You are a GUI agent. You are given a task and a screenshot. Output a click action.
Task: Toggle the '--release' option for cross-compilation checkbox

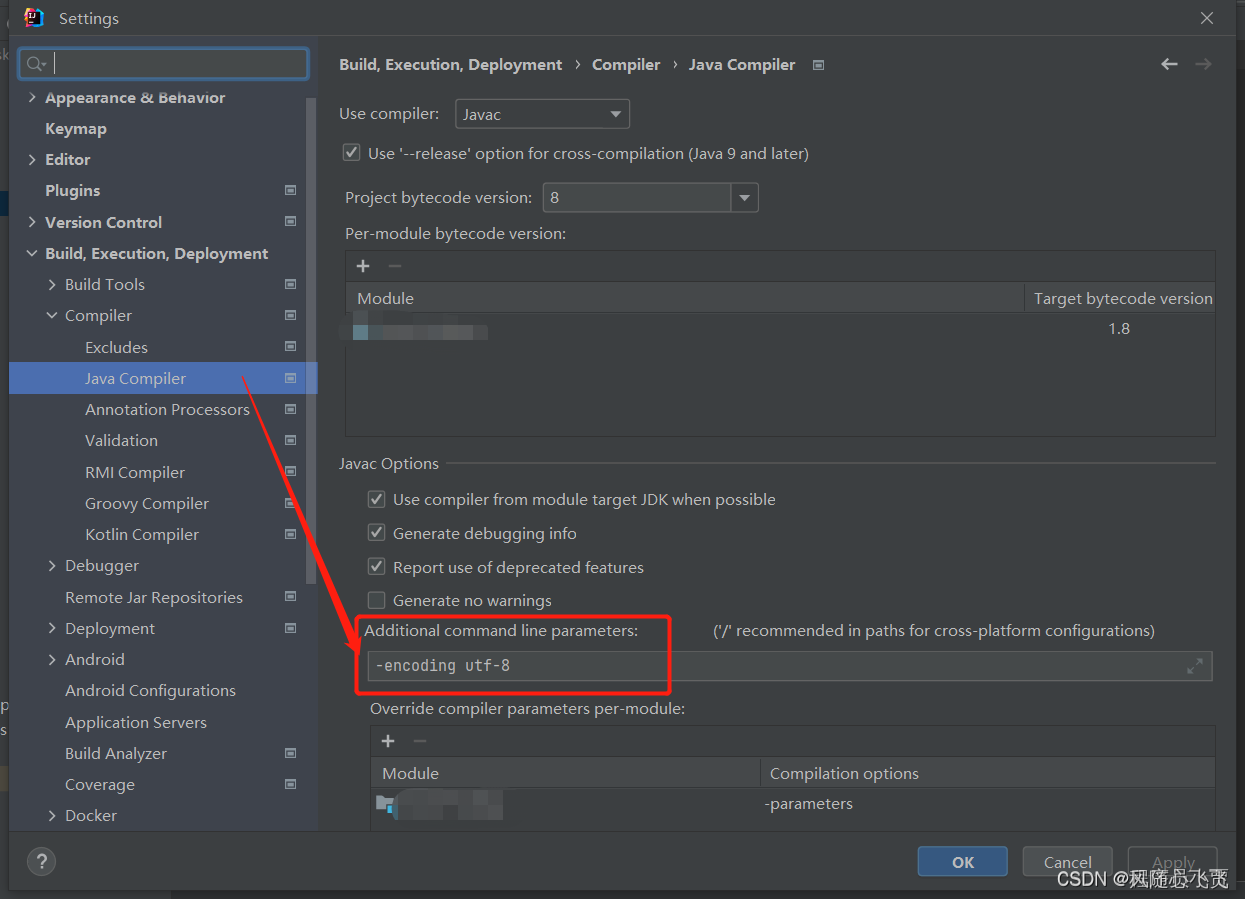pyautogui.click(x=351, y=153)
